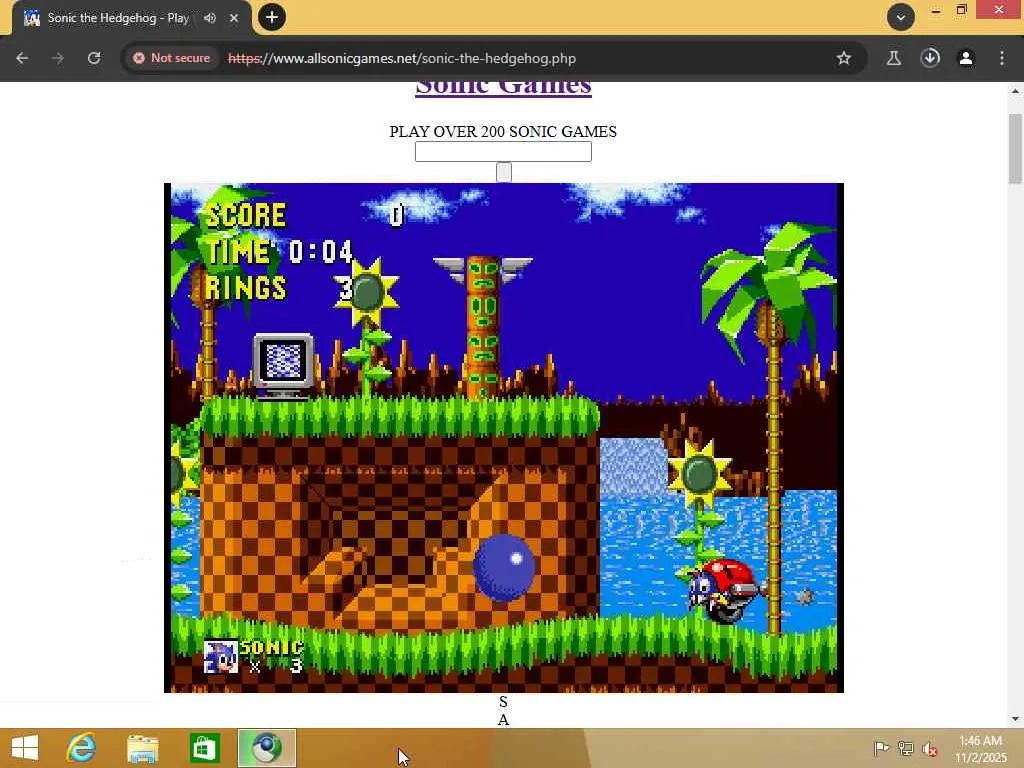Viewport: 1024px width, 768px height.
Task: Click the browser forward arrow
Action: pyautogui.click(x=57, y=58)
